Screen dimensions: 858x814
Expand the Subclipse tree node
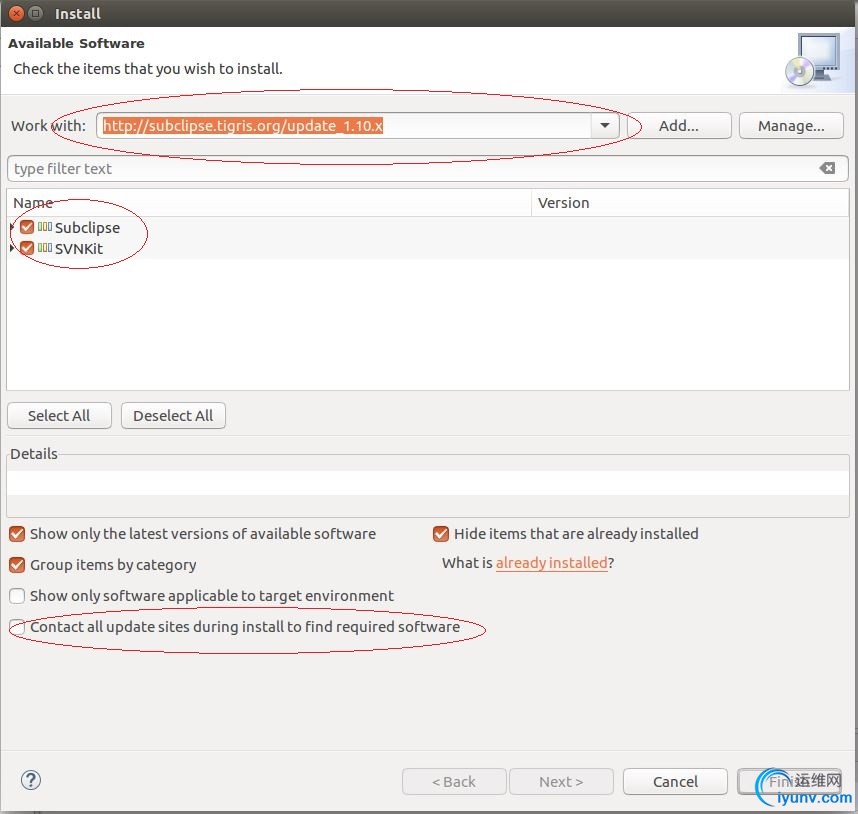coord(12,226)
